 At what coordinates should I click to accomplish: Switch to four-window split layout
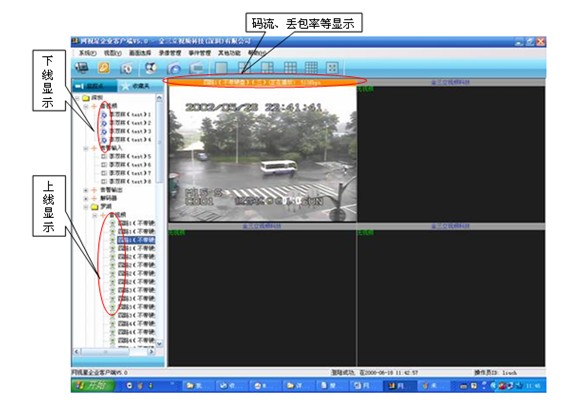[x=243, y=68]
